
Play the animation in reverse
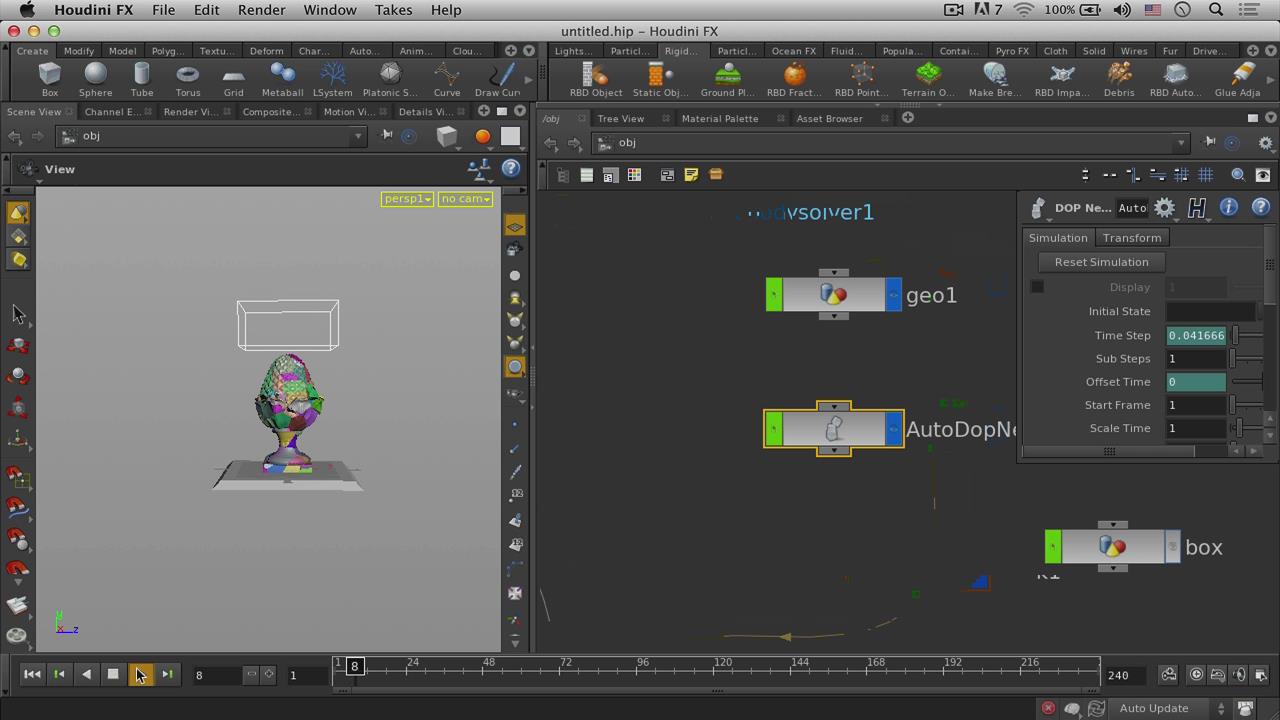[86, 674]
